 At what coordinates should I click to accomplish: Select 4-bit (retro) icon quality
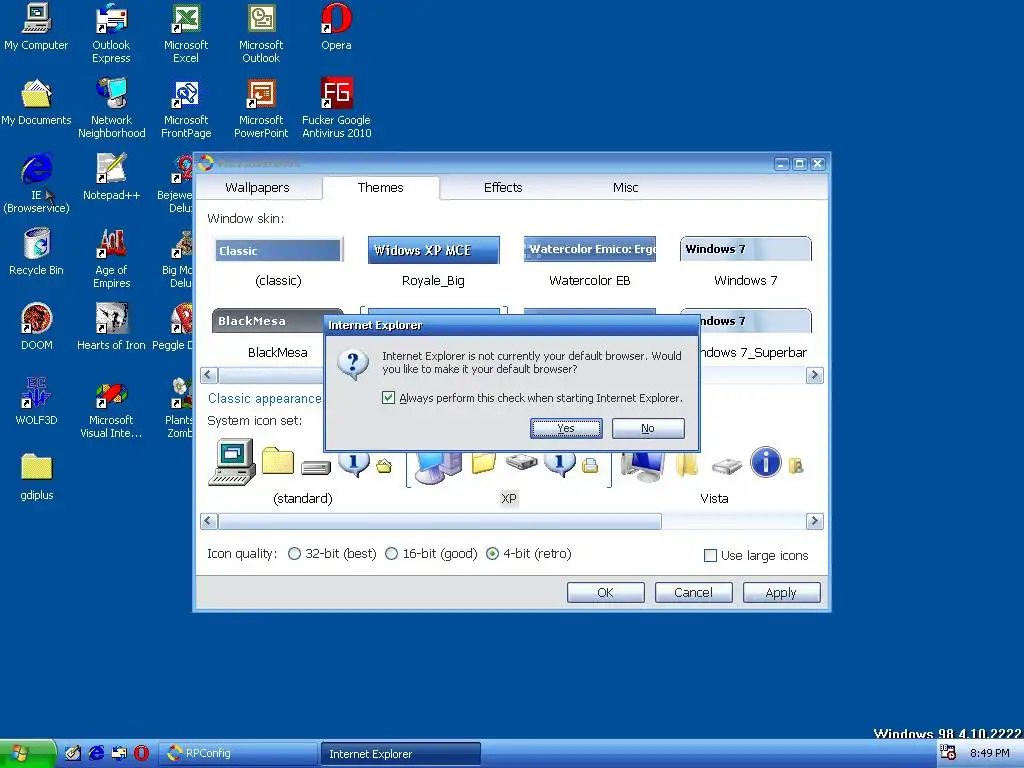tap(492, 554)
